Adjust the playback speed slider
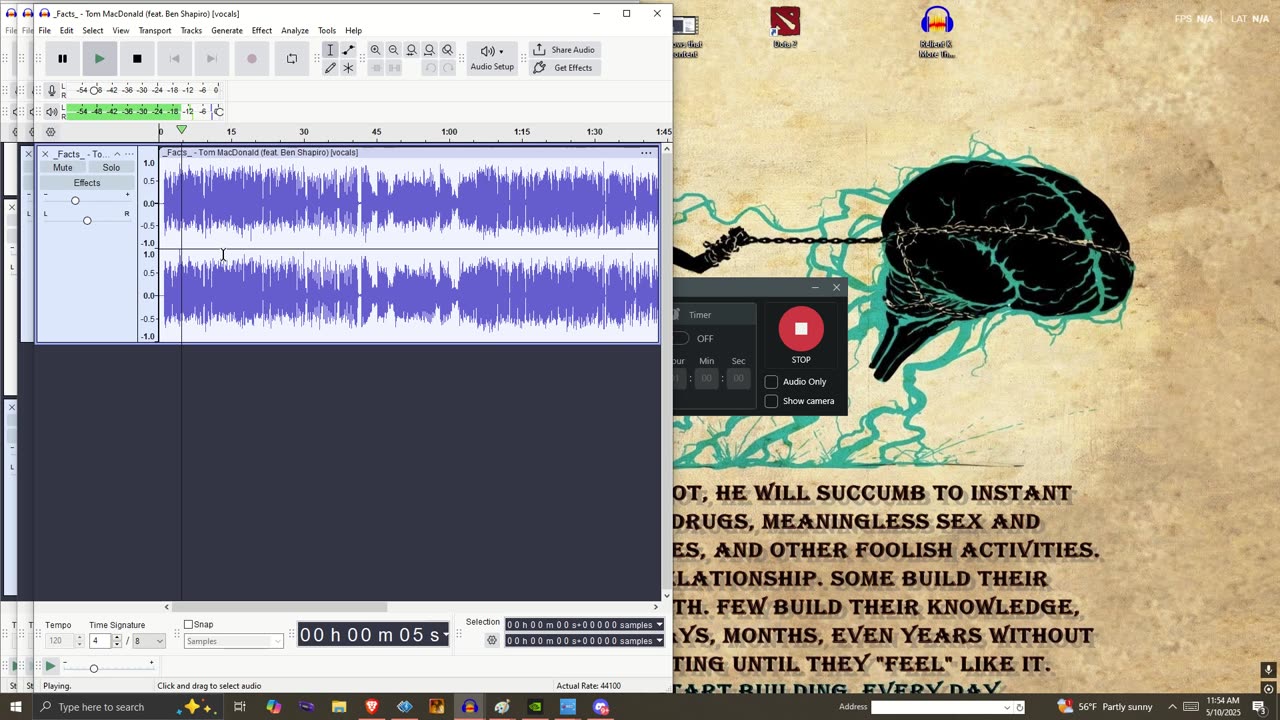The height and width of the screenshot is (720, 1280). point(93,668)
